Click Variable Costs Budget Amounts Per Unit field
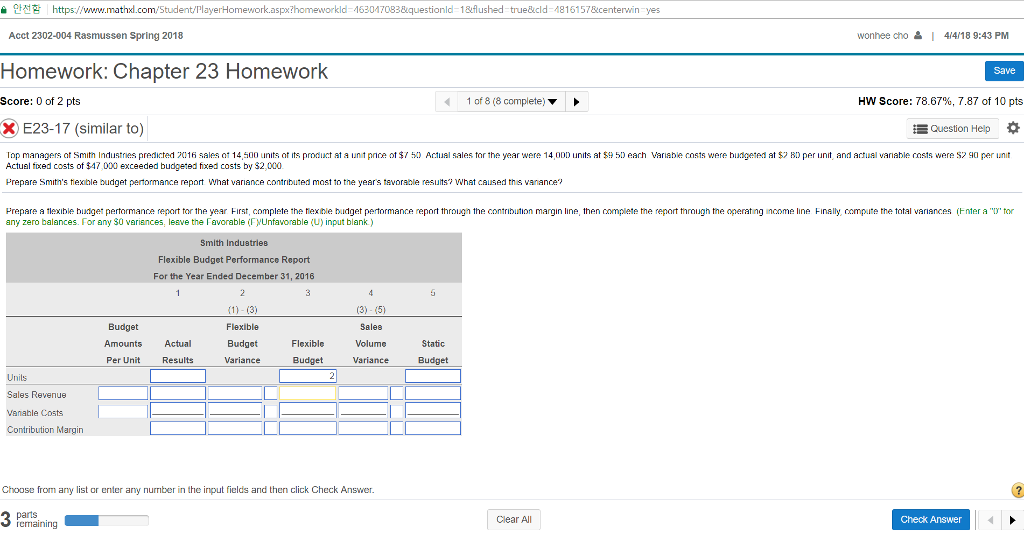This screenshot has height=534, width=1024. pos(123,412)
